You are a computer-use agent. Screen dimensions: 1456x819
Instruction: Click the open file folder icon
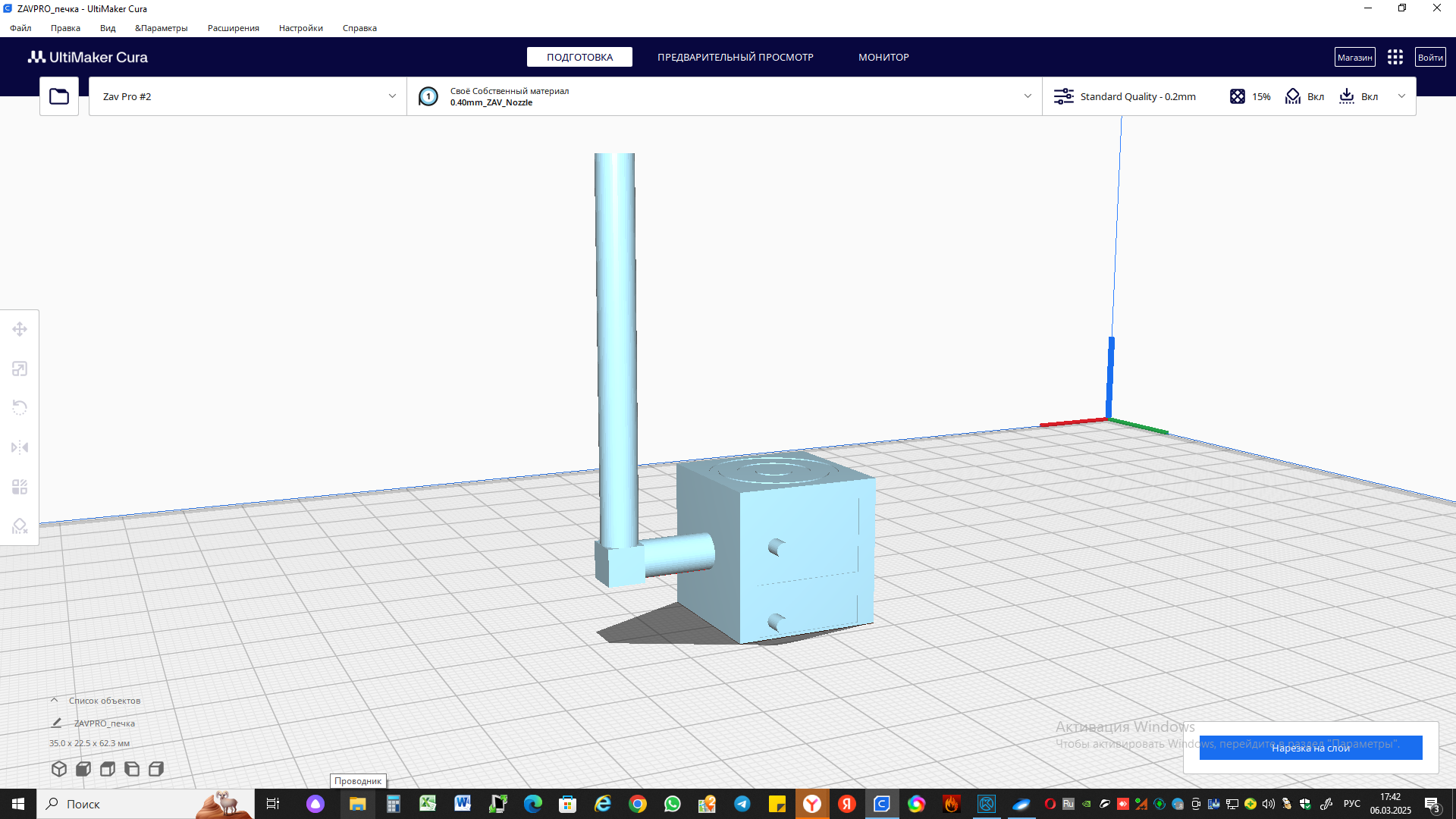point(59,96)
